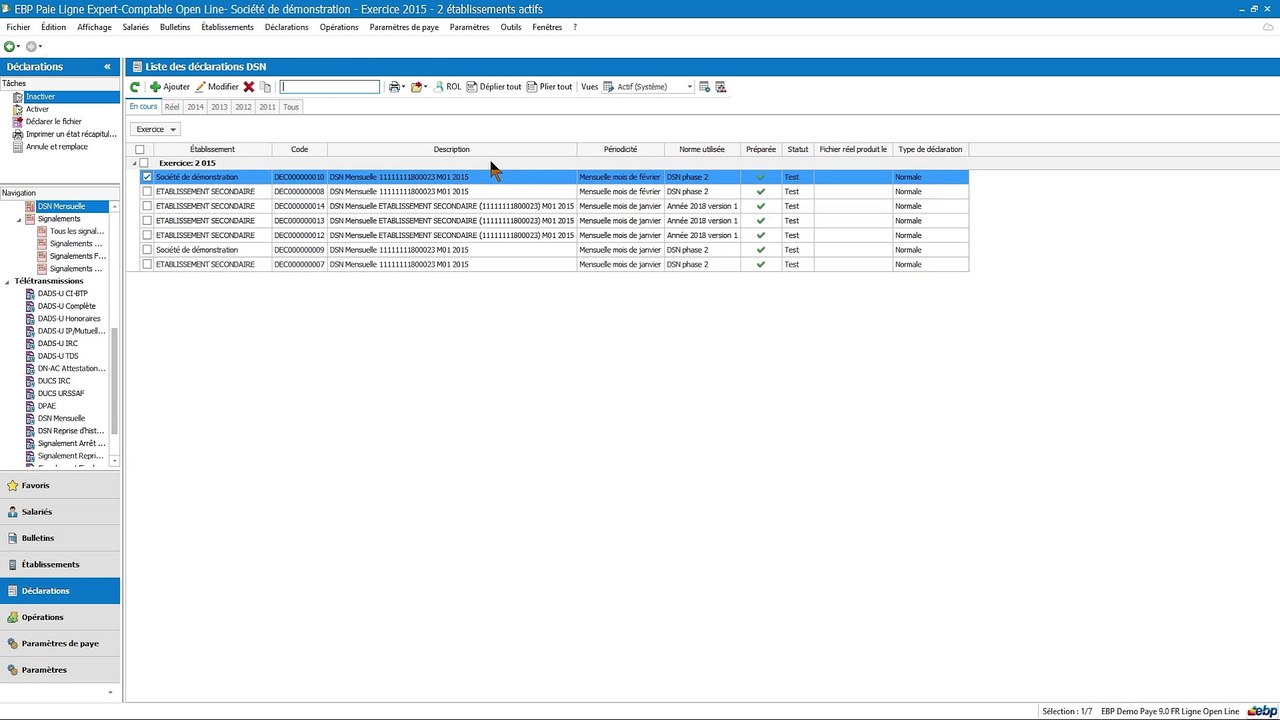Open the Exercice grouping dropdown
Image resolution: width=1280 pixels, height=720 pixels.
[155, 129]
